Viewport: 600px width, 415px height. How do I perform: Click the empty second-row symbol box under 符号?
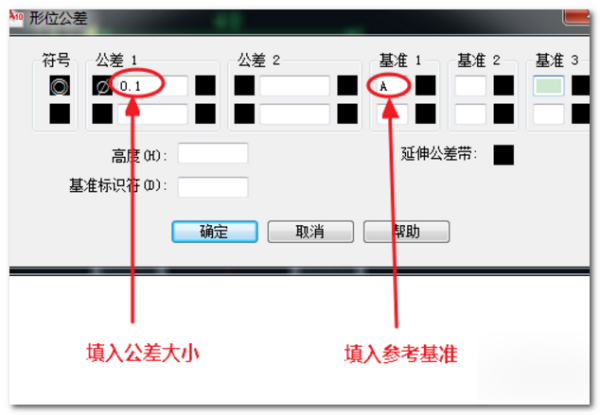click(x=60, y=114)
